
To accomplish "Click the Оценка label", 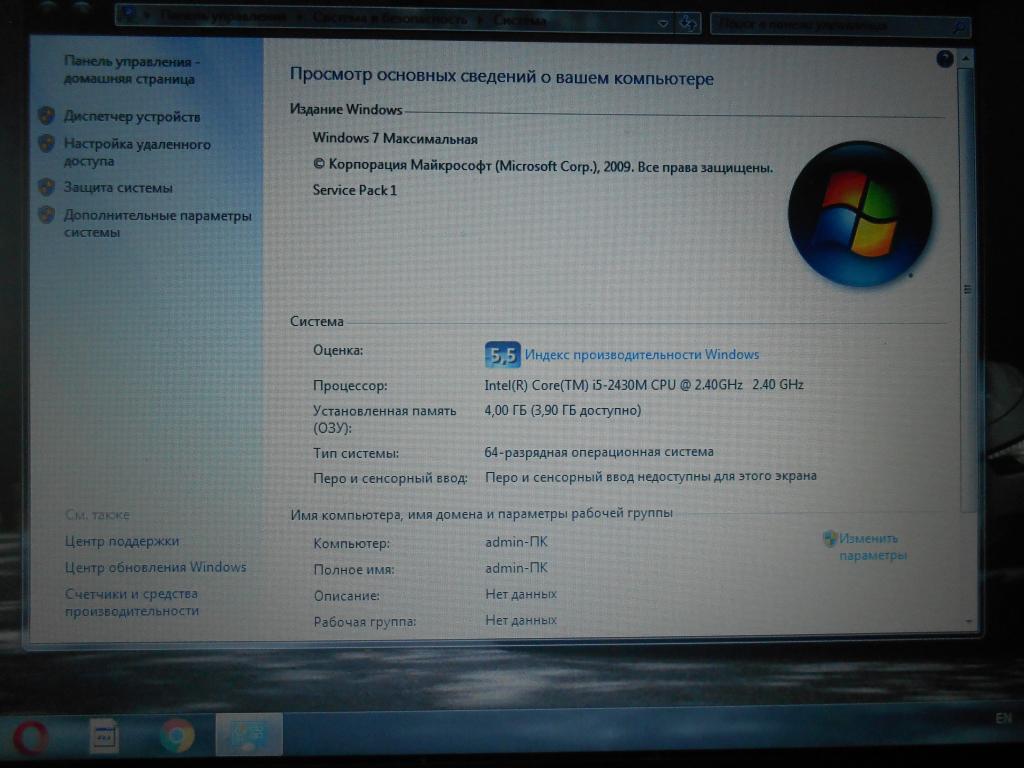I will click(x=338, y=350).
